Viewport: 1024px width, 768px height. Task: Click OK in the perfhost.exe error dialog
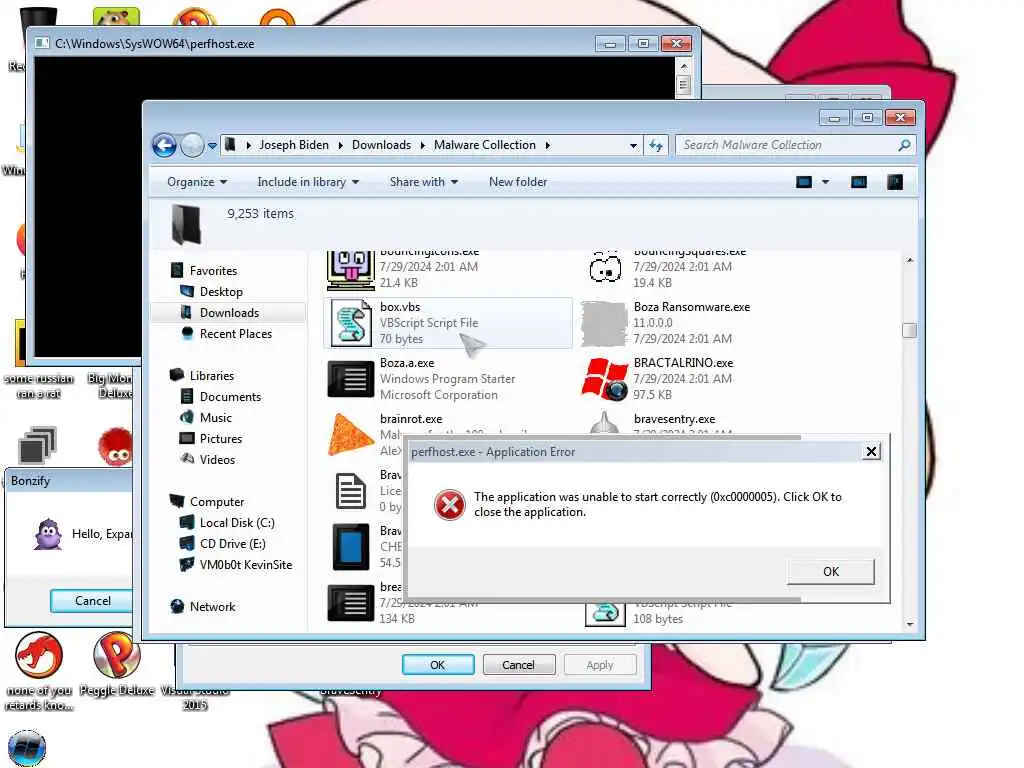click(x=831, y=571)
